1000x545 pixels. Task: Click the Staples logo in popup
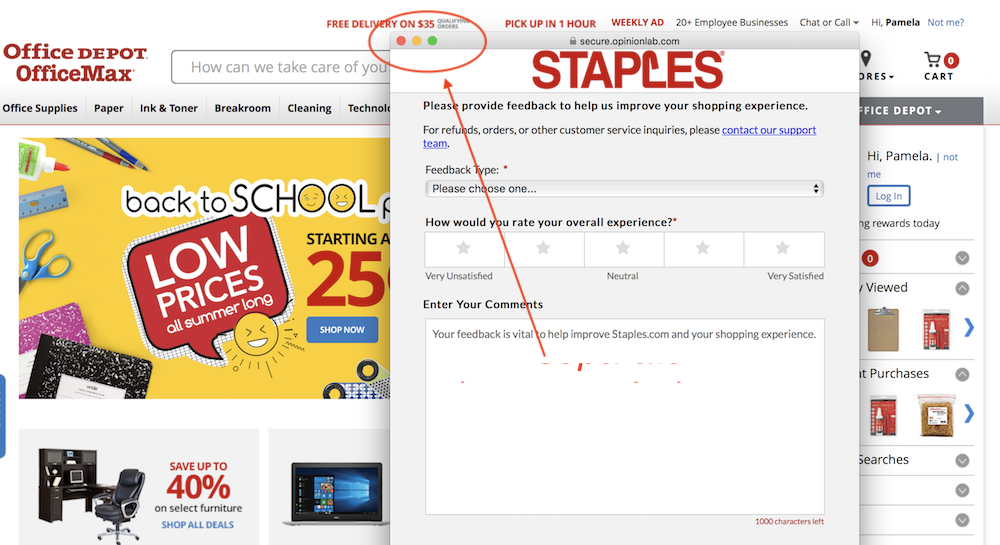pos(628,70)
